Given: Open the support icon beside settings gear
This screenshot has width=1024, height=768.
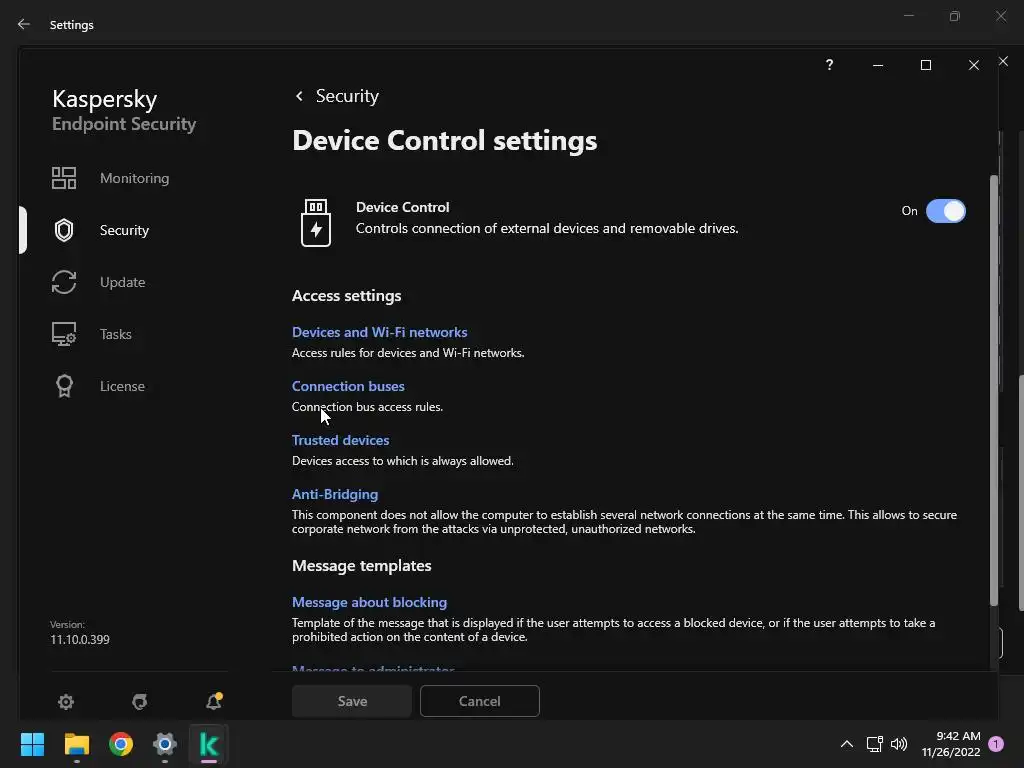Looking at the screenshot, I should coord(140,701).
